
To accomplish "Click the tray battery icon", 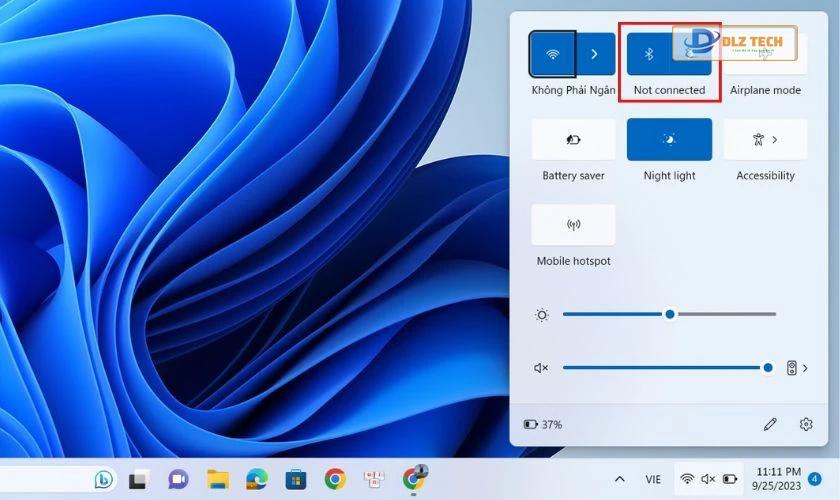I will (x=730, y=479).
